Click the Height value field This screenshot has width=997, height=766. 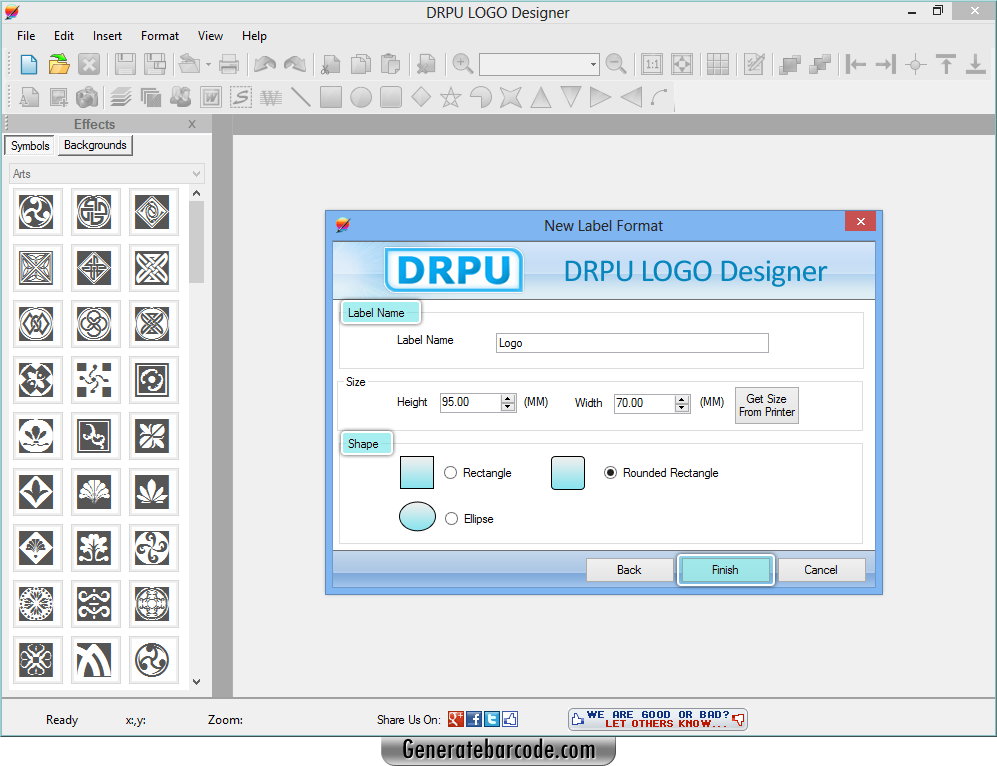[471, 402]
